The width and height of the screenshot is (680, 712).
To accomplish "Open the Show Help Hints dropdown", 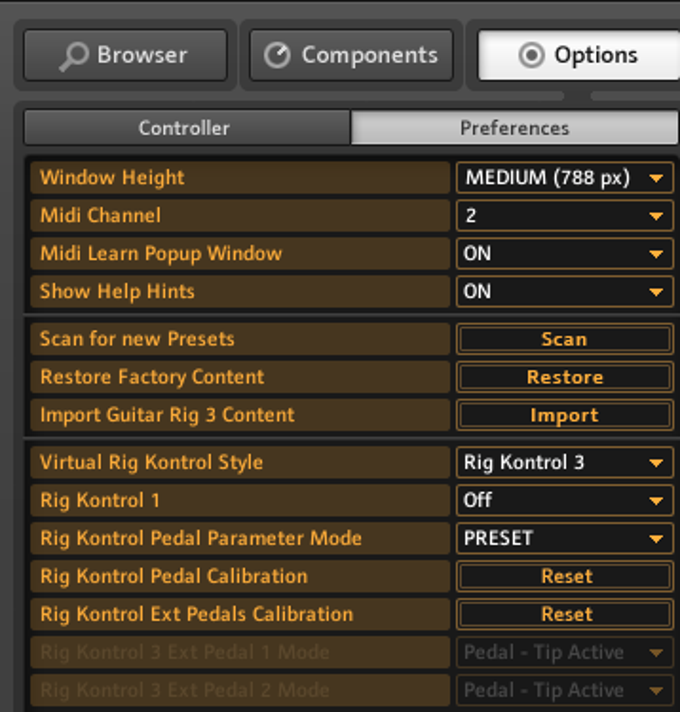I will click(x=564, y=292).
